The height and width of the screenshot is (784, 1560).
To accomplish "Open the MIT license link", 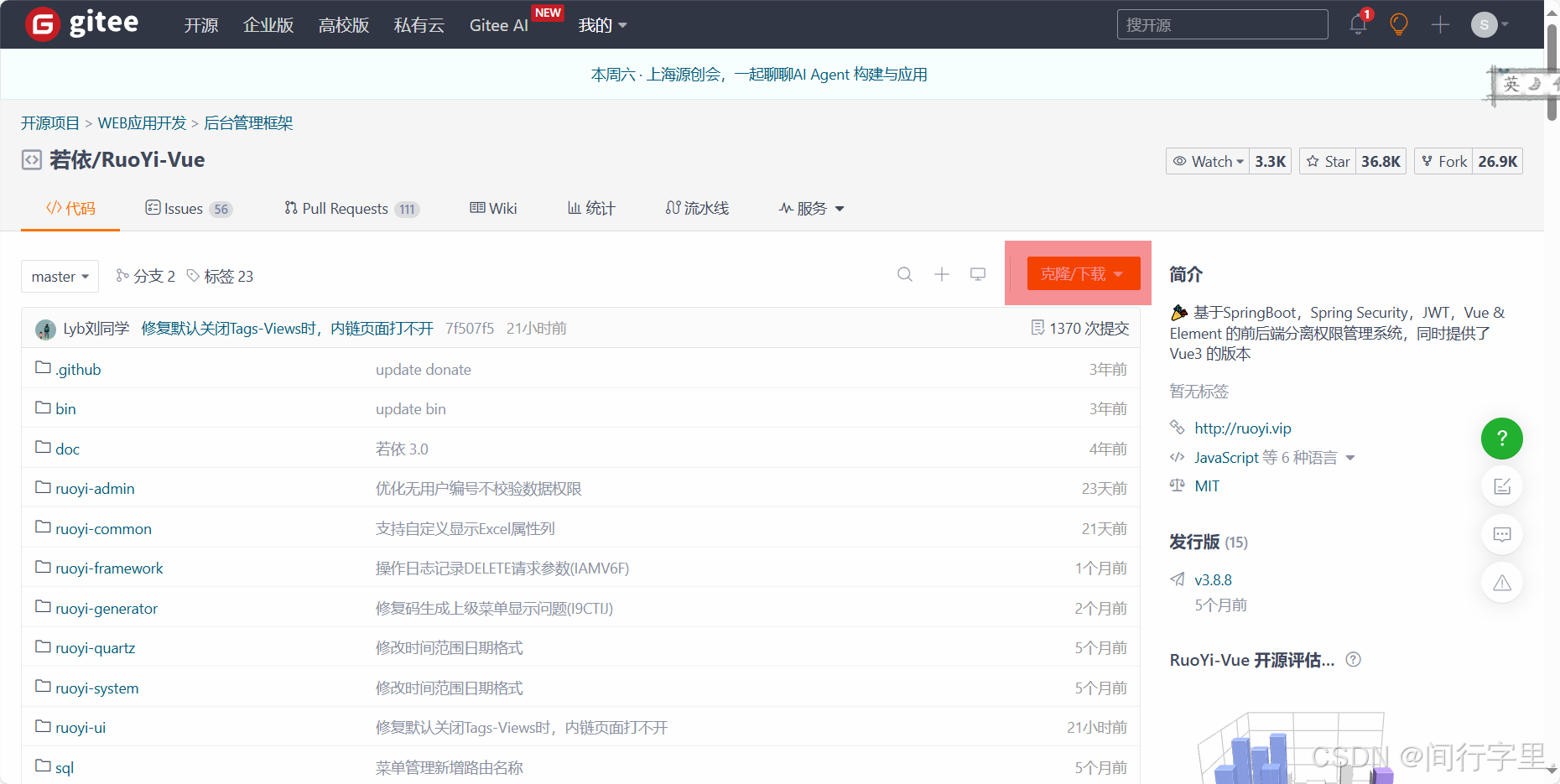I will (1207, 485).
